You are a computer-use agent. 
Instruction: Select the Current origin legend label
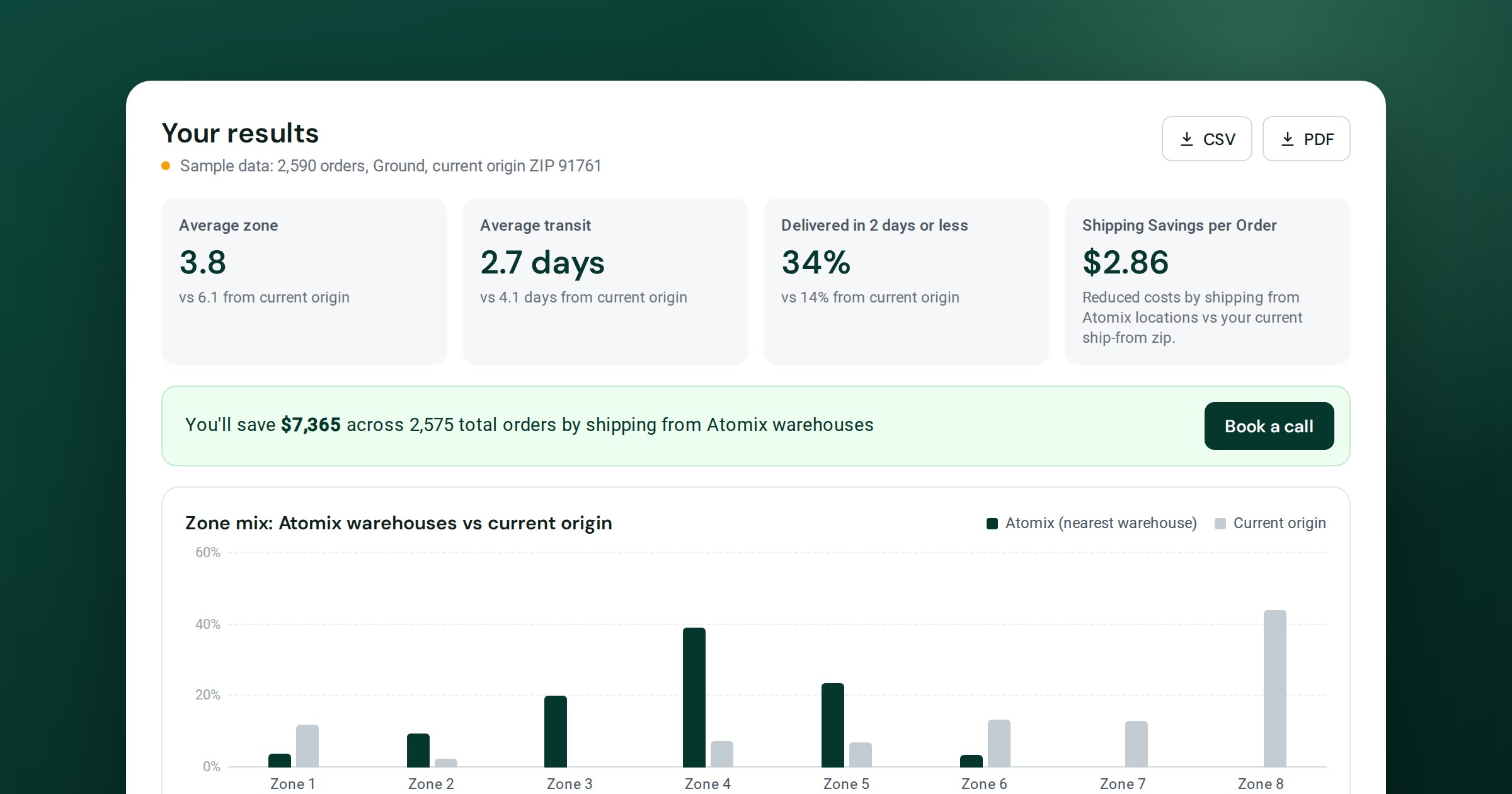coord(1280,523)
